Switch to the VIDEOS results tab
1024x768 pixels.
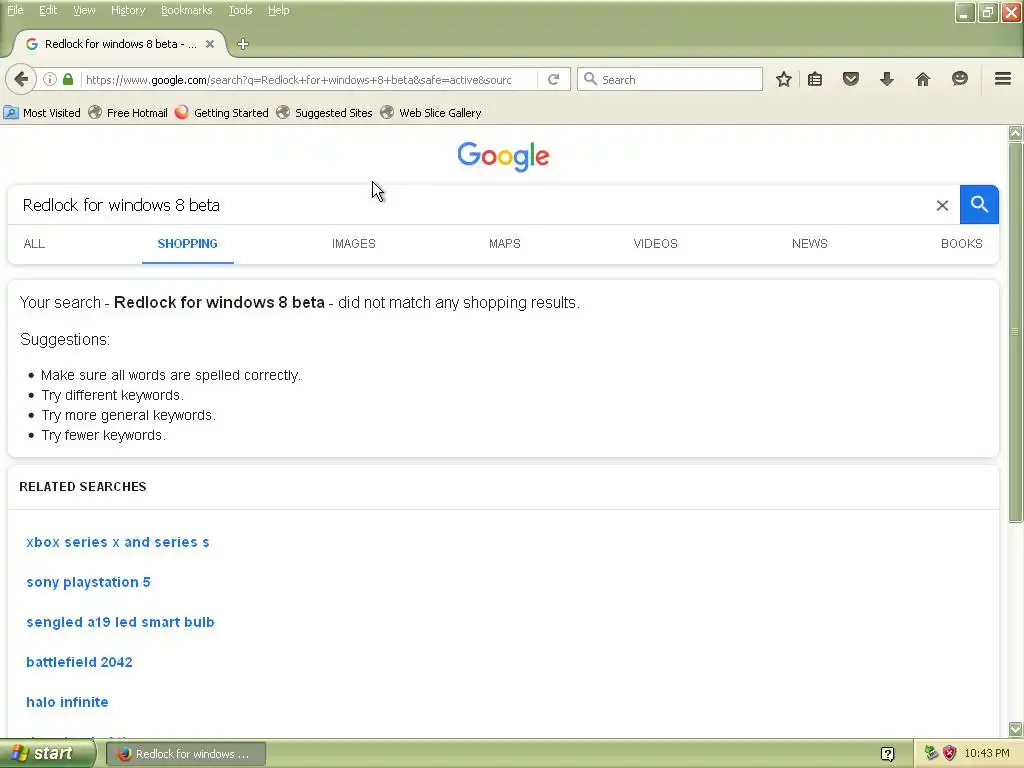point(655,244)
